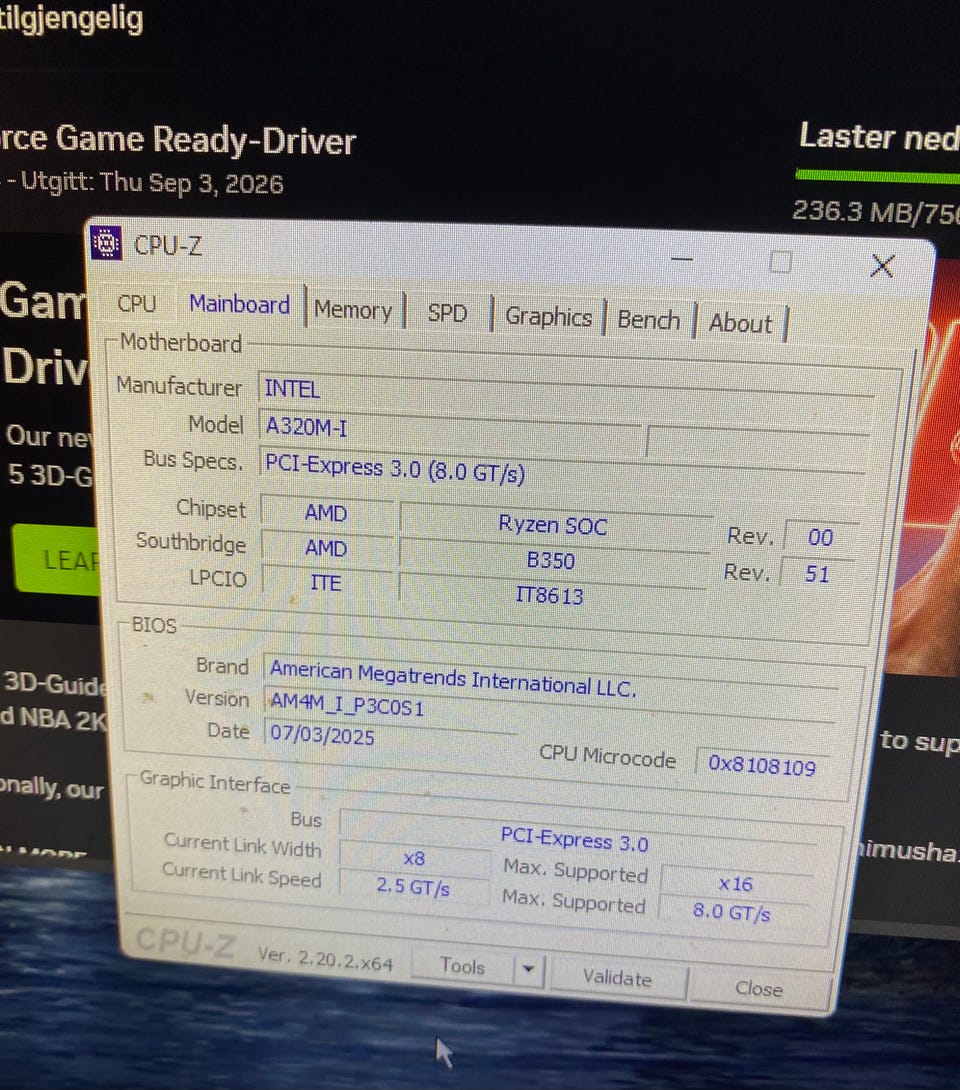Click Current Link Speed value 2.5 GT/s
Viewport: 960px width, 1090px height.
coord(413,887)
